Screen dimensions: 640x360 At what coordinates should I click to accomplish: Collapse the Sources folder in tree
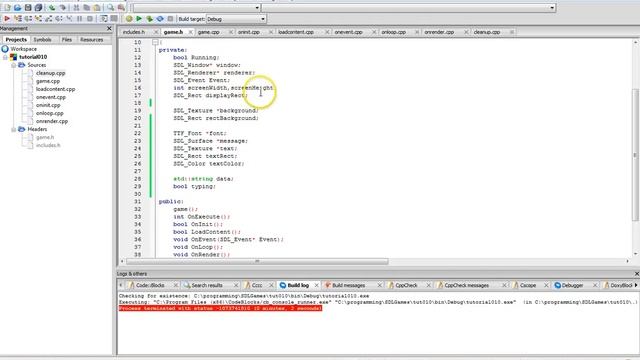(x=13, y=65)
